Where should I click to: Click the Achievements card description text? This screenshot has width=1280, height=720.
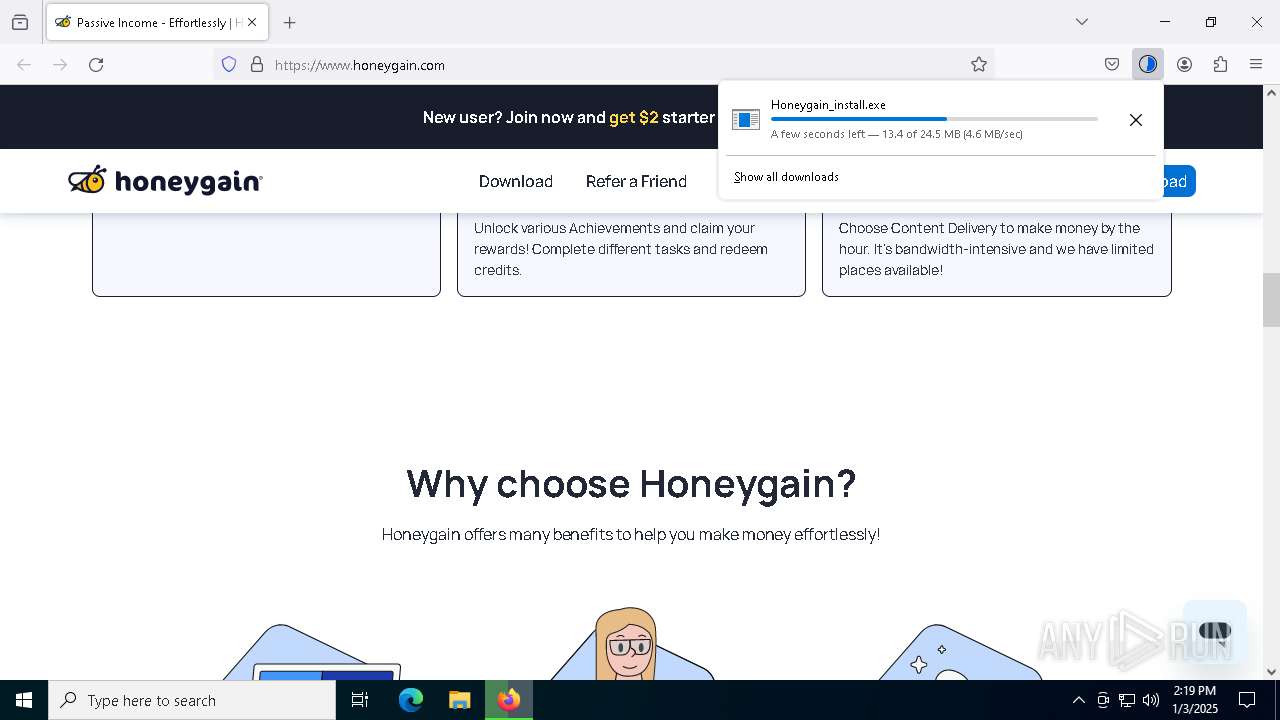click(621, 249)
